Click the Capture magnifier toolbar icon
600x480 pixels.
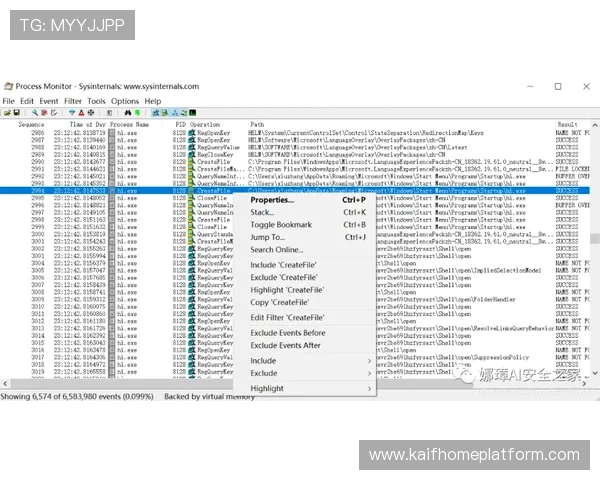(35, 113)
